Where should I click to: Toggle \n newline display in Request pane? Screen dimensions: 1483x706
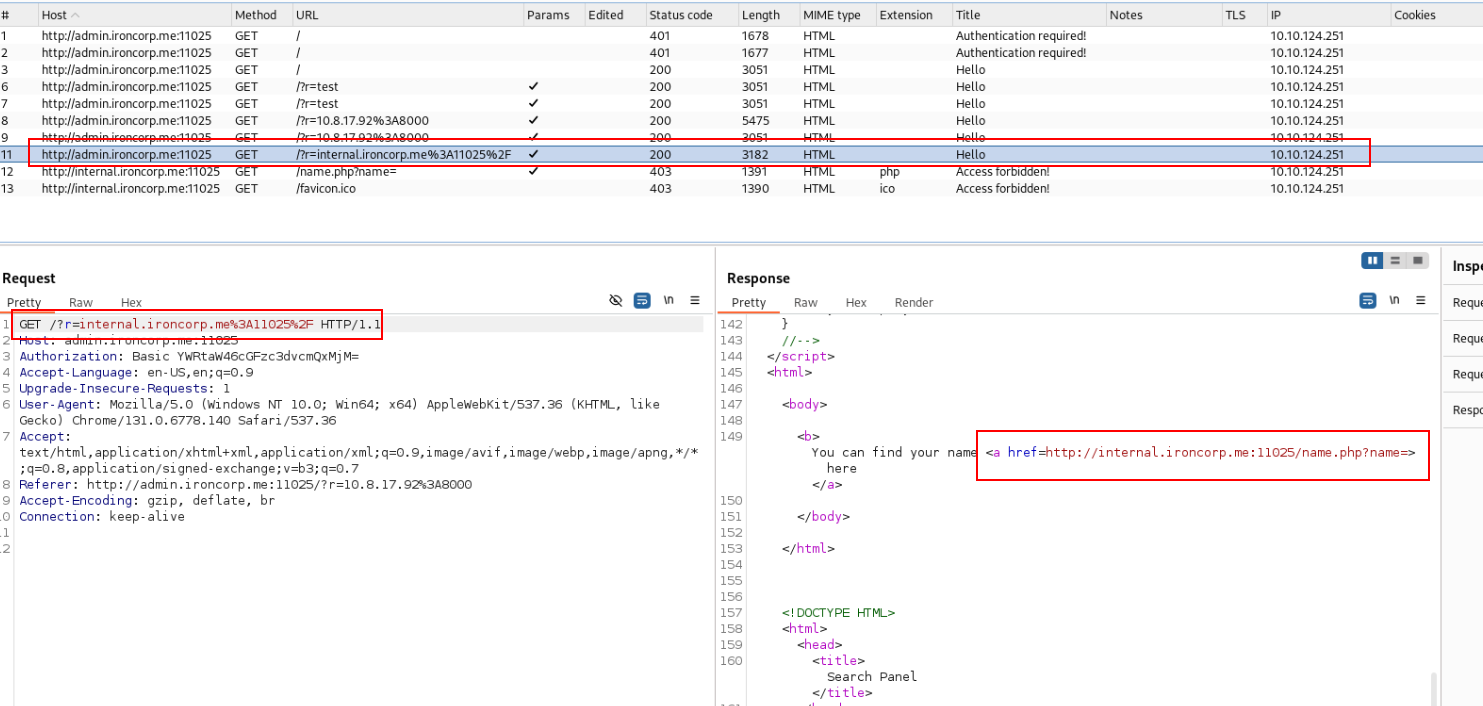coord(668,300)
